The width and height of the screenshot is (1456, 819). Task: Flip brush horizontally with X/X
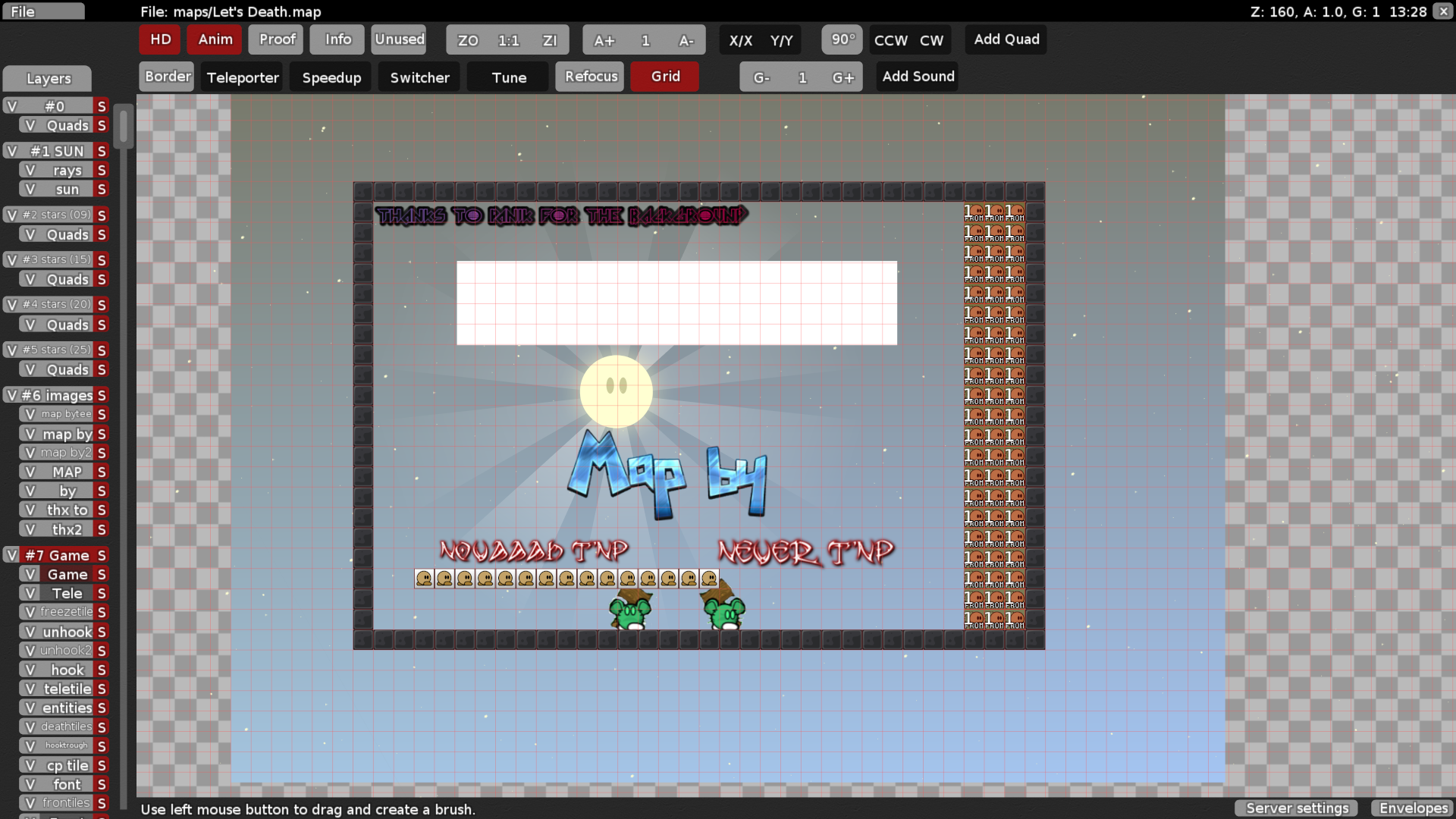click(x=741, y=40)
